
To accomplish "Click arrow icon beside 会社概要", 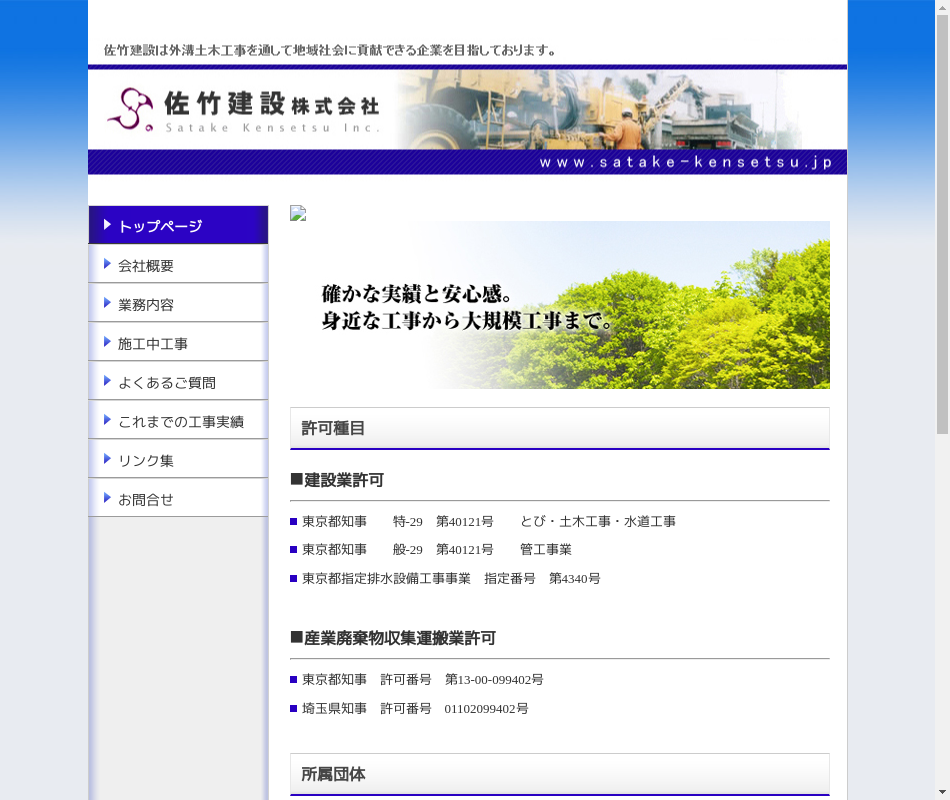I will [x=107, y=265].
